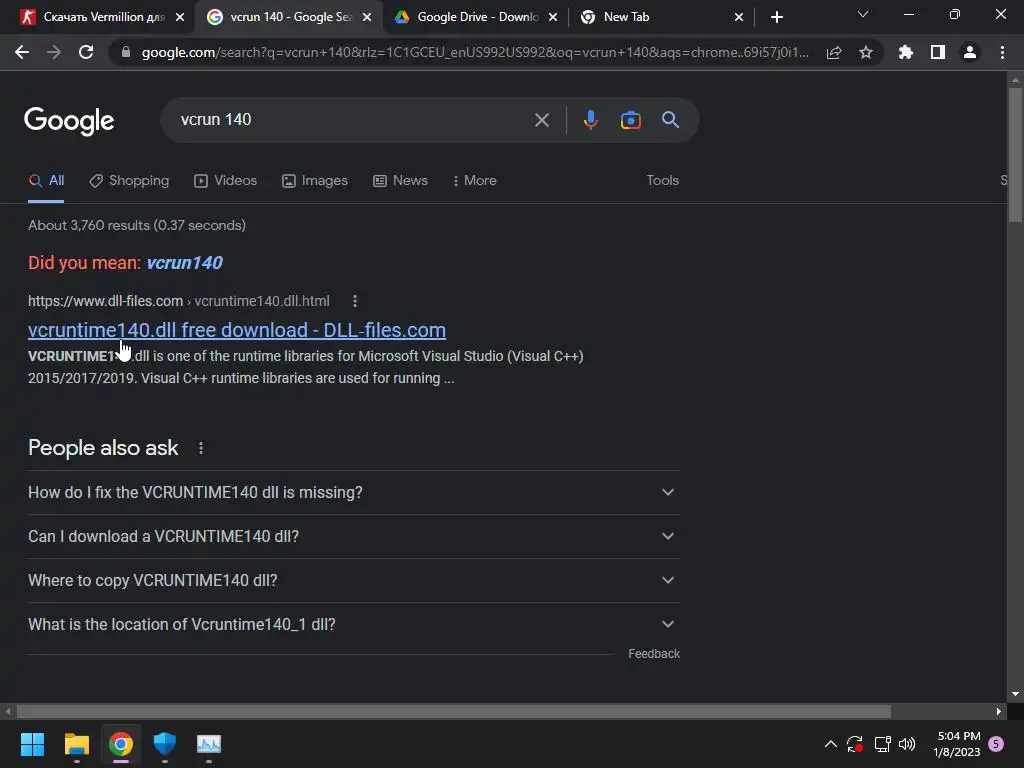Open a new browser tab
Image resolution: width=1024 pixels, height=768 pixels.
(776, 17)
